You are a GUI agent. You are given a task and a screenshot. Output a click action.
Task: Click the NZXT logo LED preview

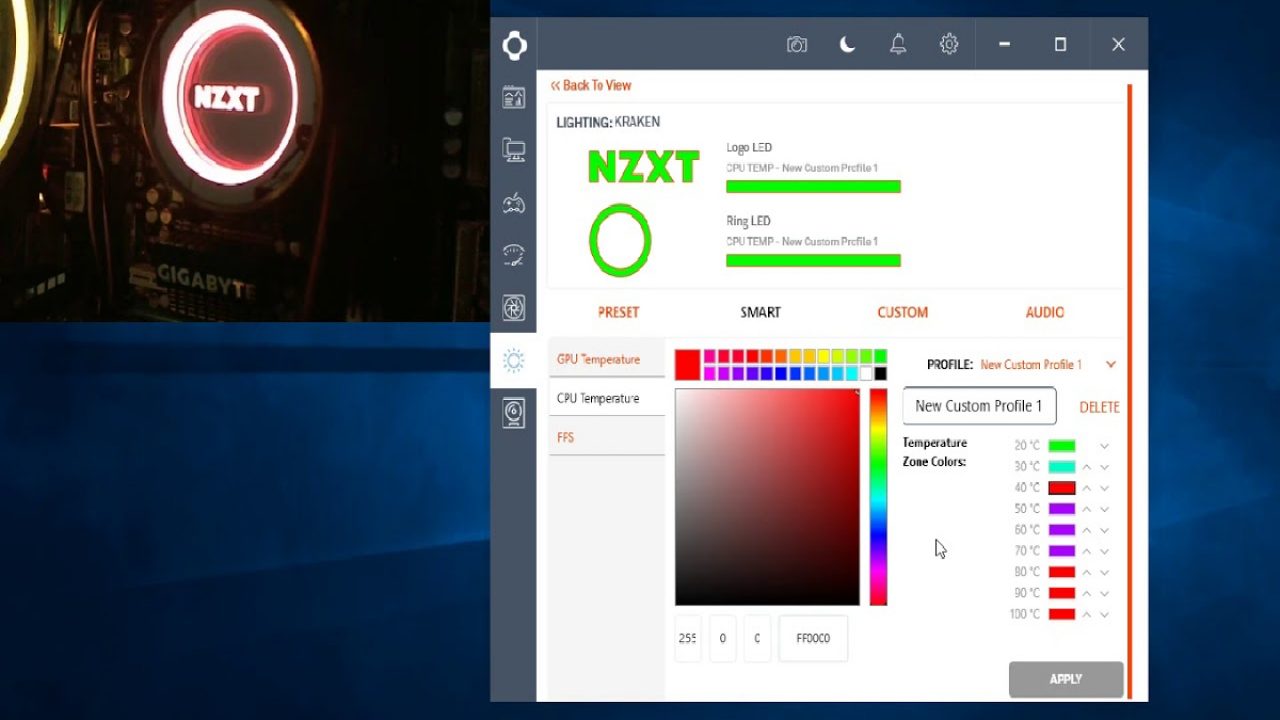pyautogui.click(x=644, y=167)
